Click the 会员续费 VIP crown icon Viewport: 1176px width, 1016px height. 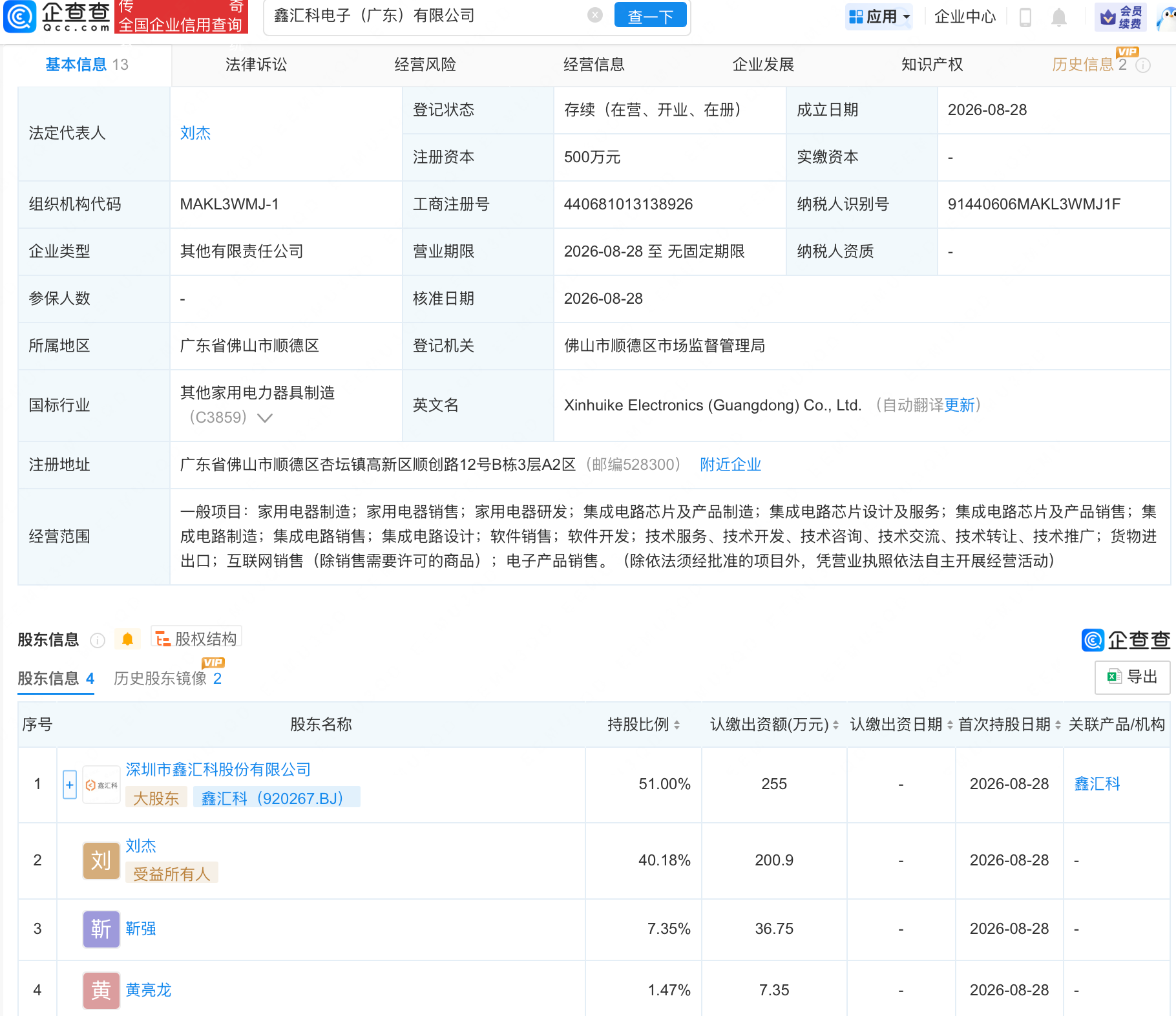1121,17
